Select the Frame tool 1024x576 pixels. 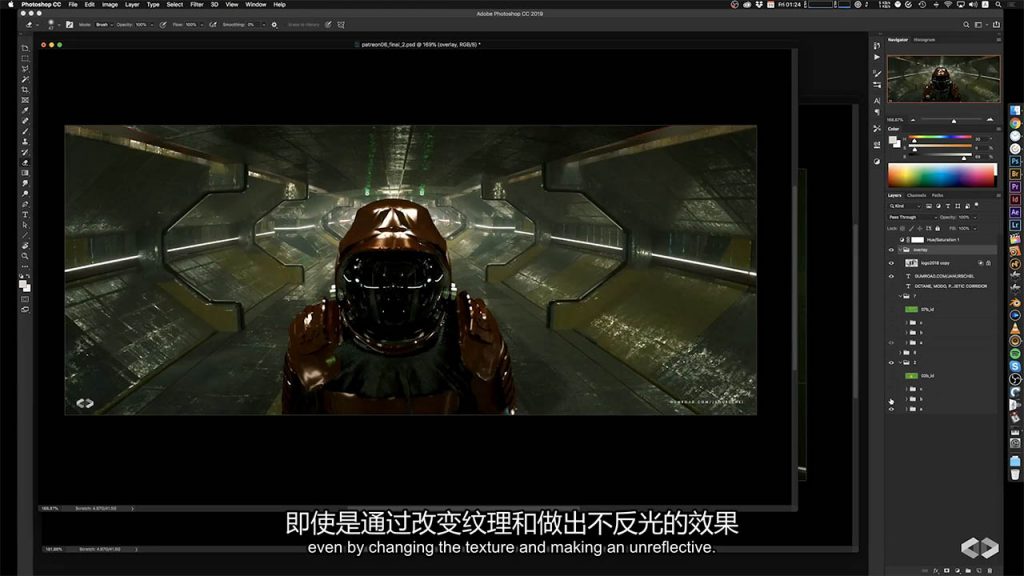click(25, 101)
